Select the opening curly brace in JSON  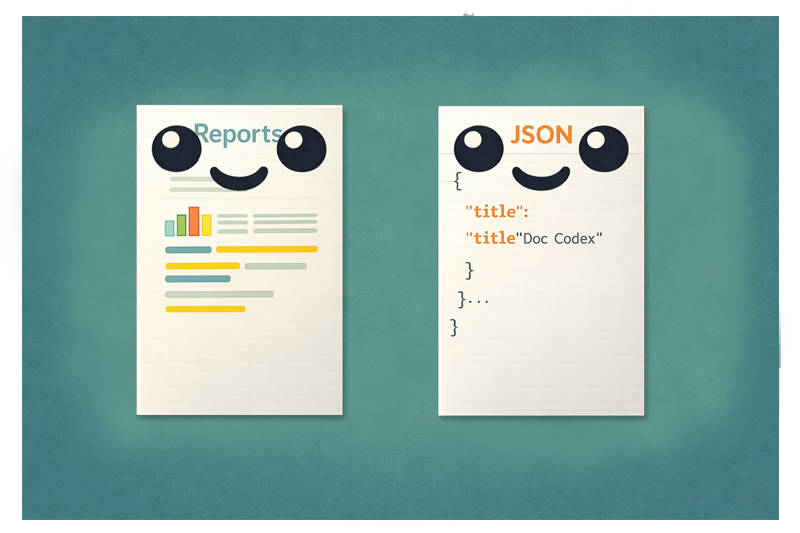[x=457, y=181]
